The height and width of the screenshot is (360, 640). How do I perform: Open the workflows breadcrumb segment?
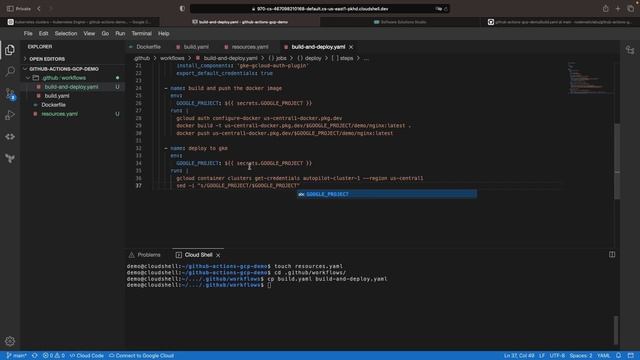pyautogui.click(x=172, y=58)
